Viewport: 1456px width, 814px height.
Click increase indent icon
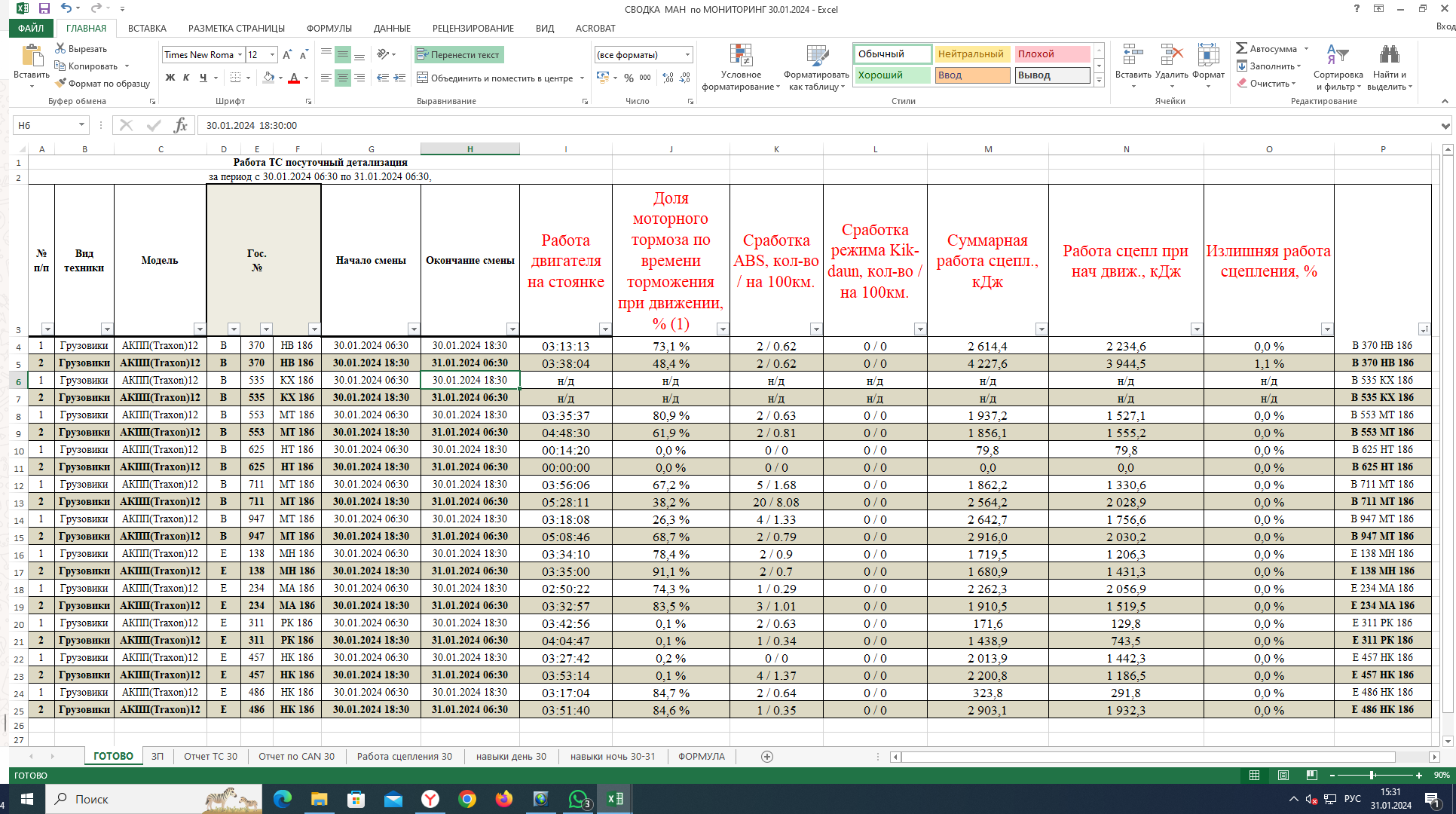(x=399, y=78)
